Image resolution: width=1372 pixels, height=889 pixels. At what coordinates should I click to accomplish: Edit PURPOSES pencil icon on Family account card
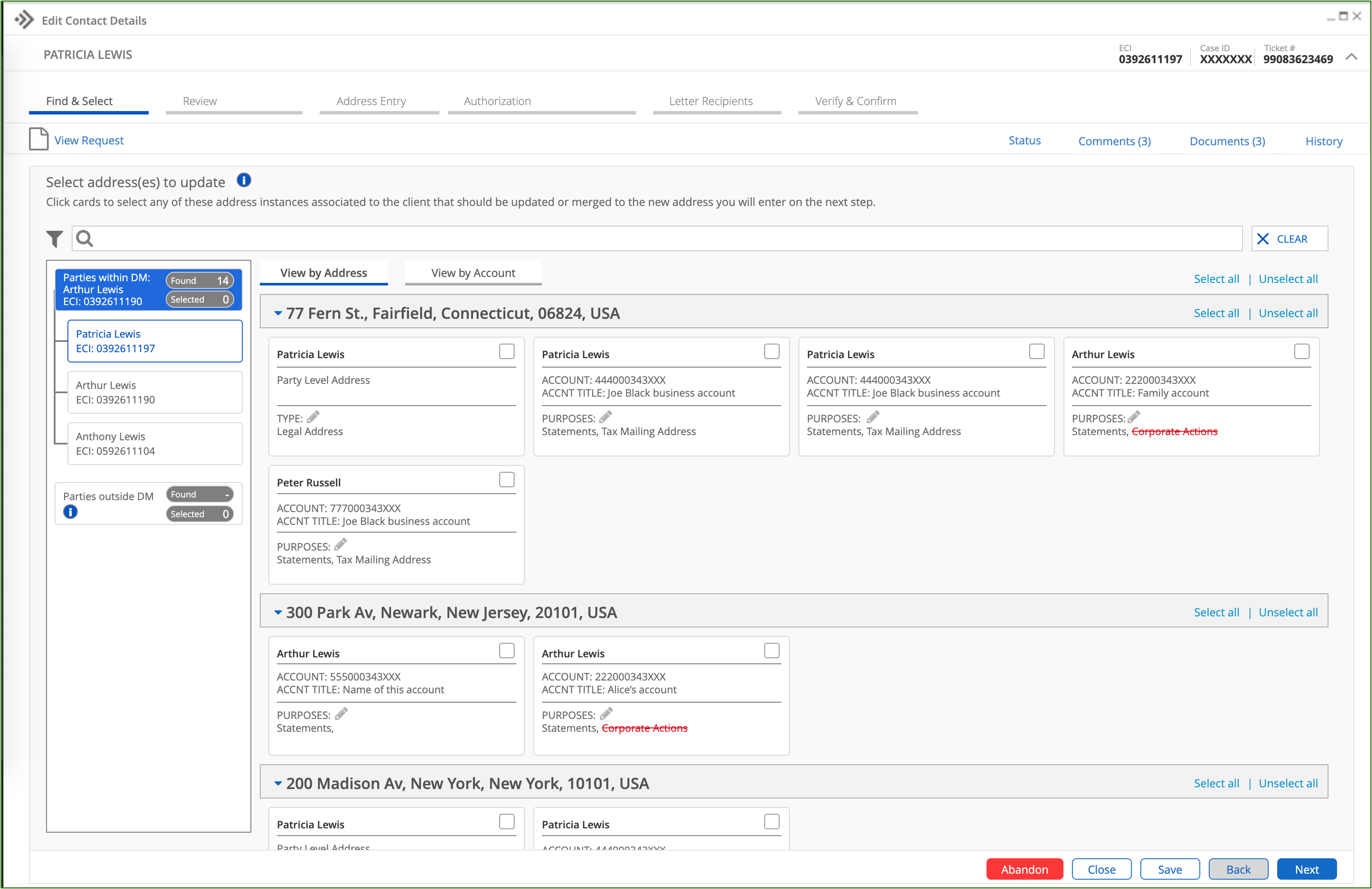(1133, 417)
